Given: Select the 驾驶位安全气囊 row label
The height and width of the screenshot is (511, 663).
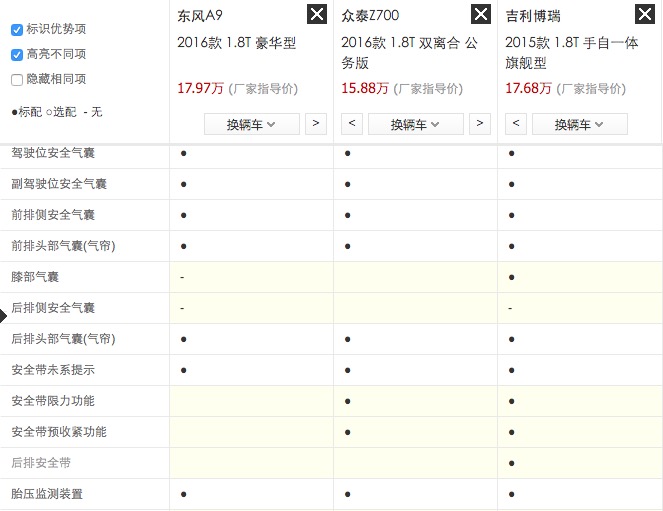Looking at the screenshot, I should coord(53,153).
